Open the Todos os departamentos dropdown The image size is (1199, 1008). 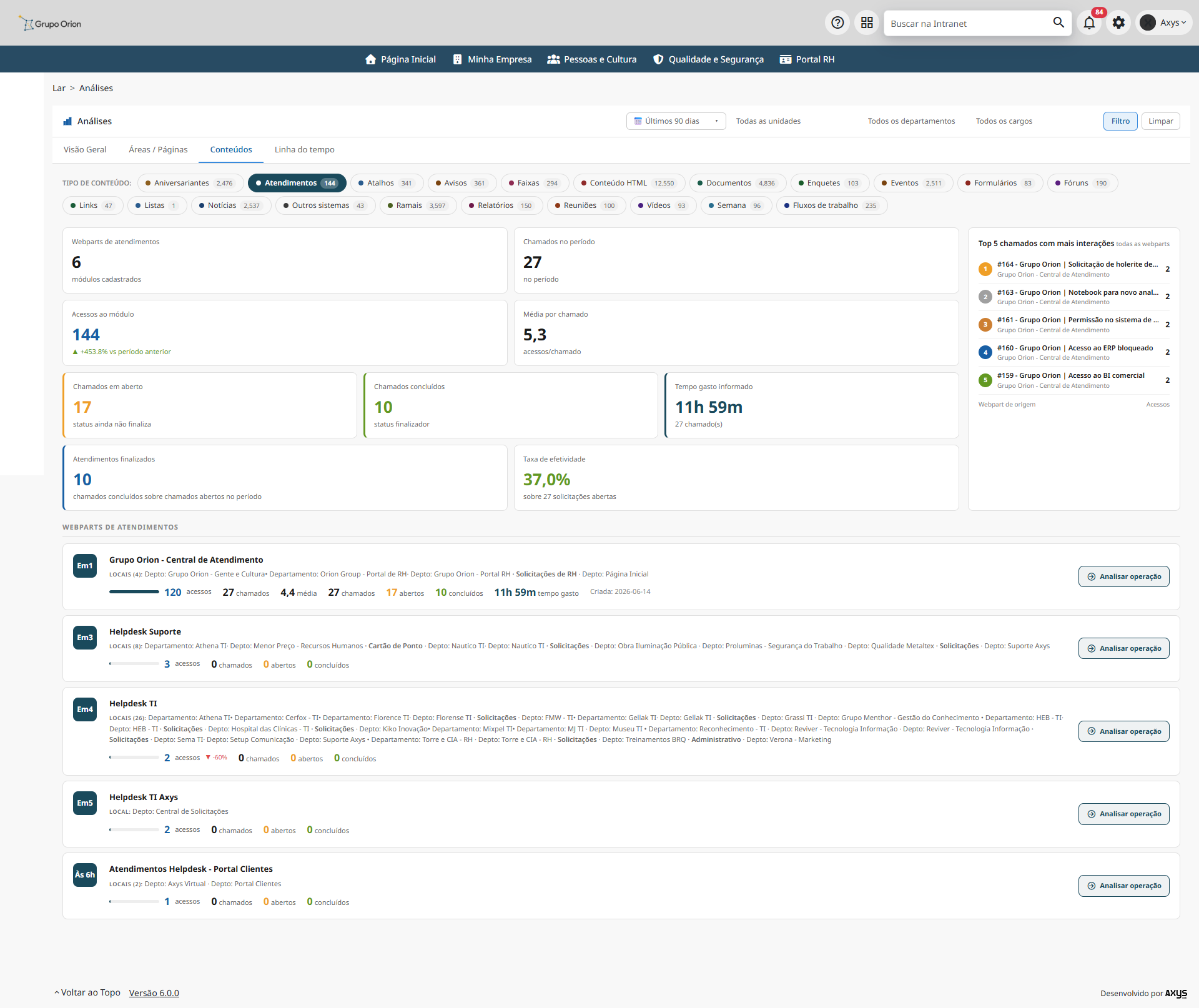click(911, 121)
